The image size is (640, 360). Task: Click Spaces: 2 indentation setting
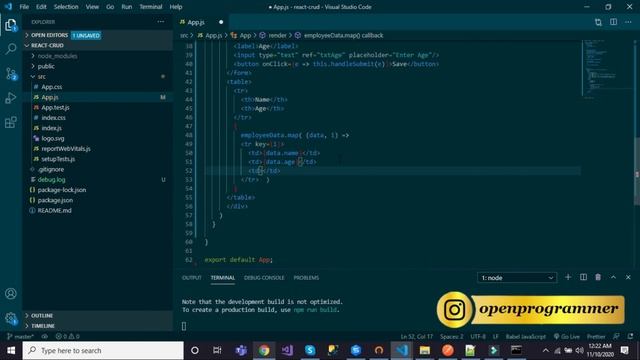click(451, 336)
